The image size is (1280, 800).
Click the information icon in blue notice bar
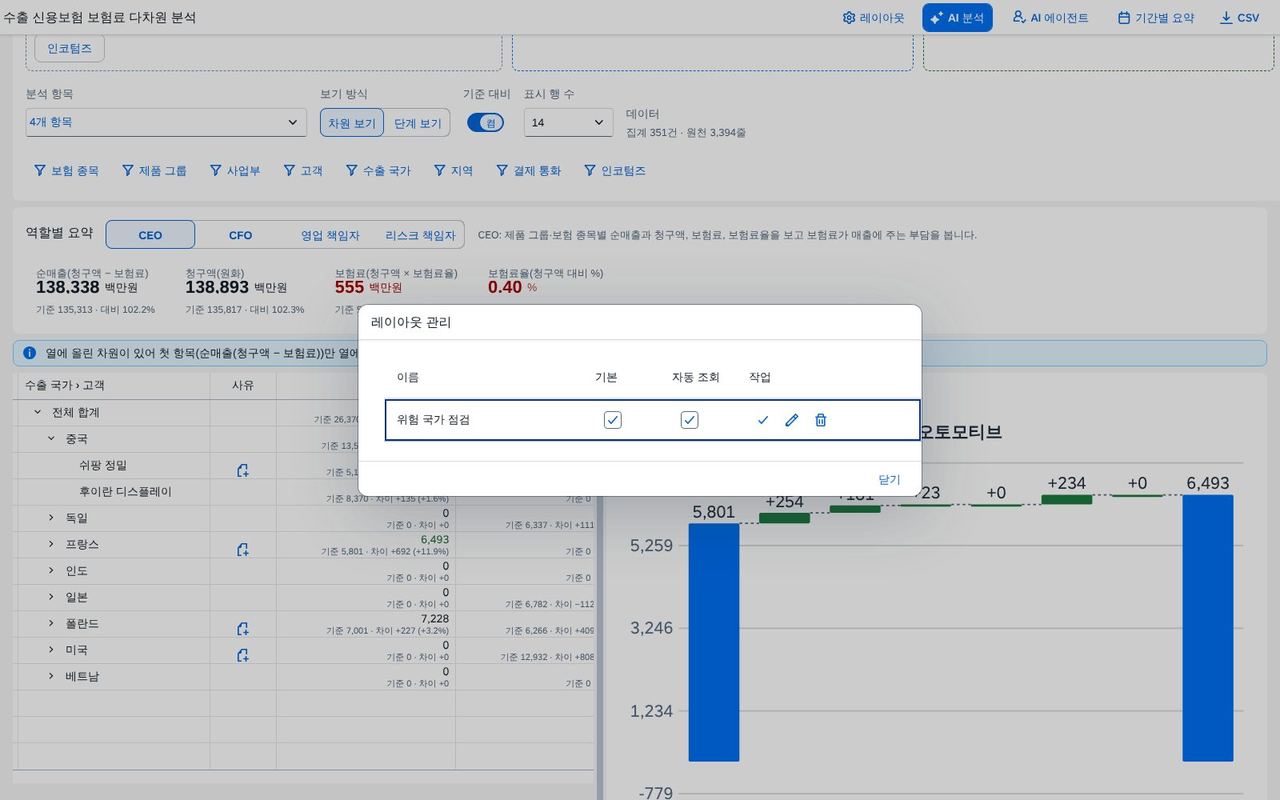coord(30,353)
